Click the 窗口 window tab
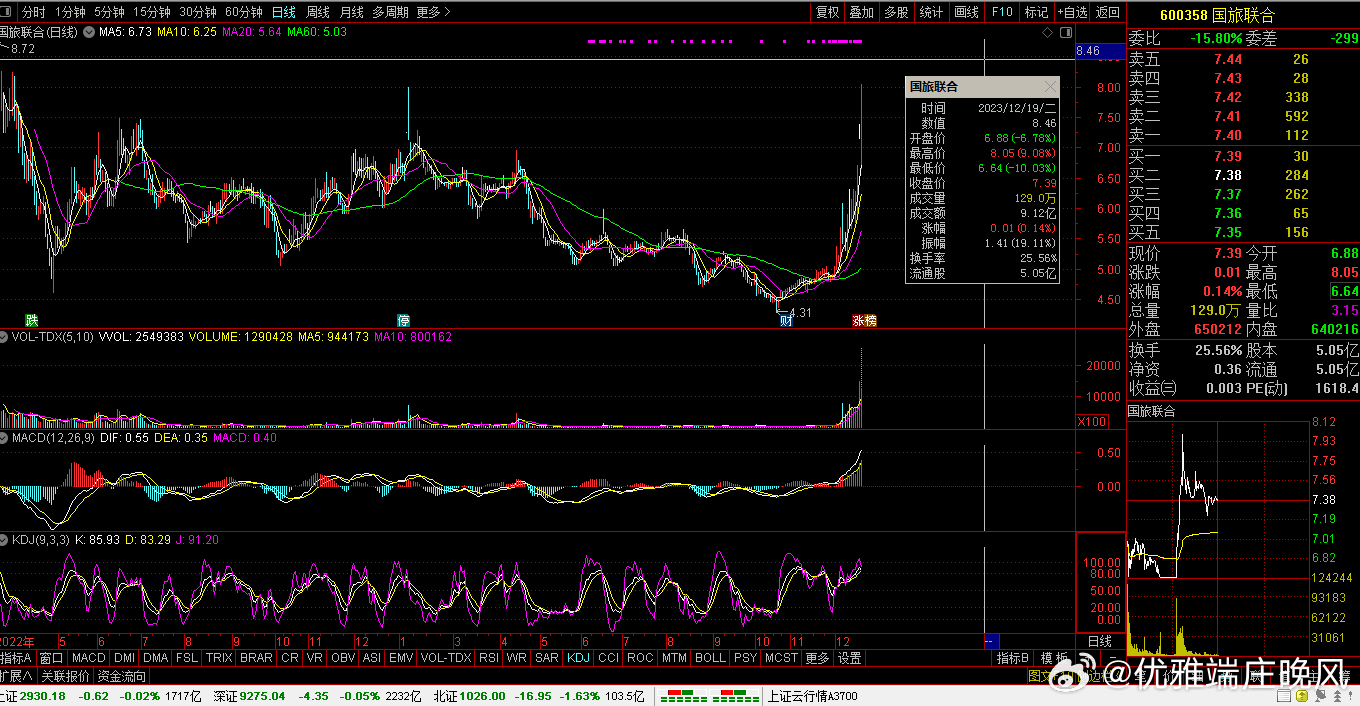This screenshot has width=1360, height=706. tap(51, 658)
